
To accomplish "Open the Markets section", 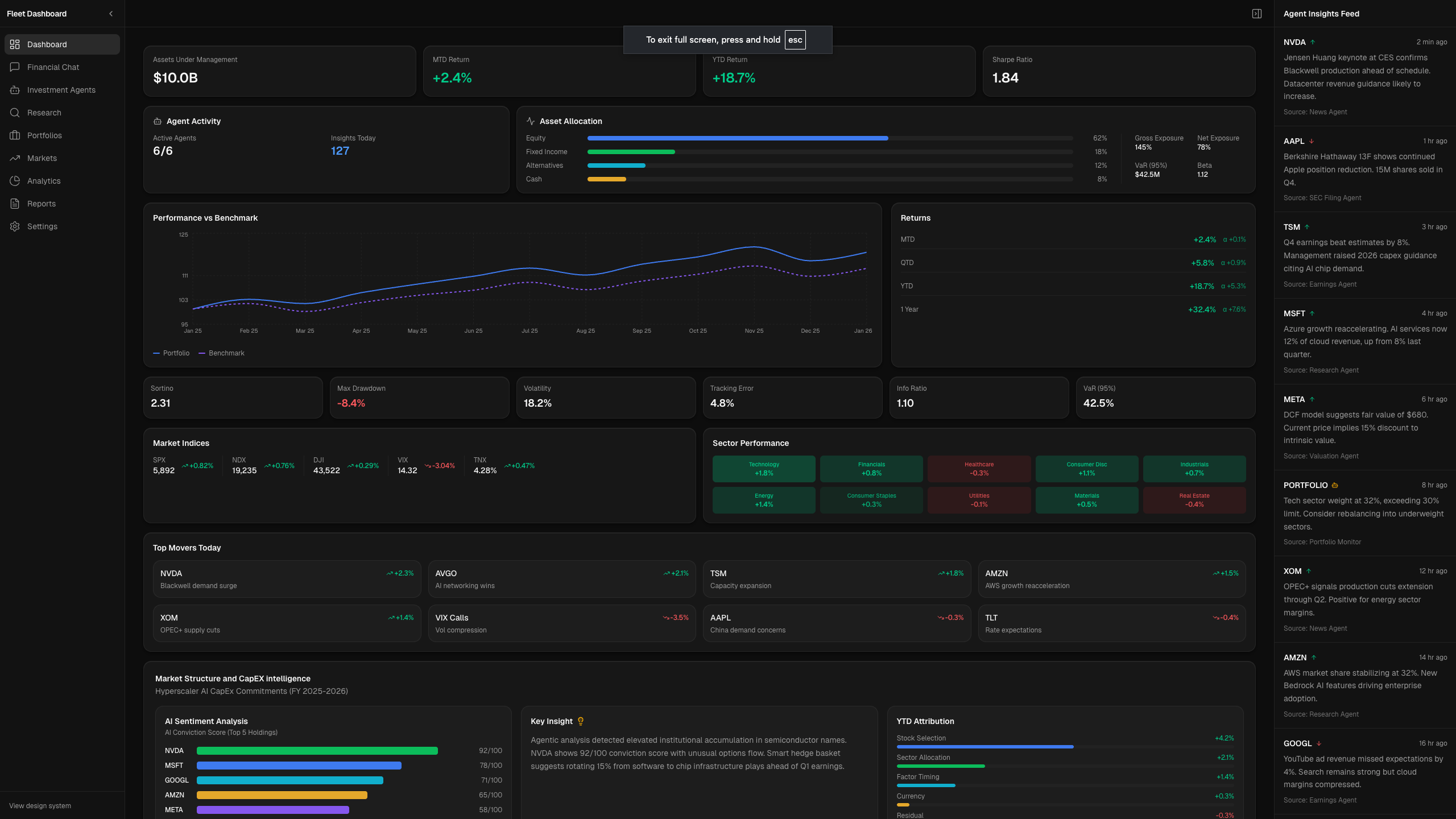I will coord(62,158).
